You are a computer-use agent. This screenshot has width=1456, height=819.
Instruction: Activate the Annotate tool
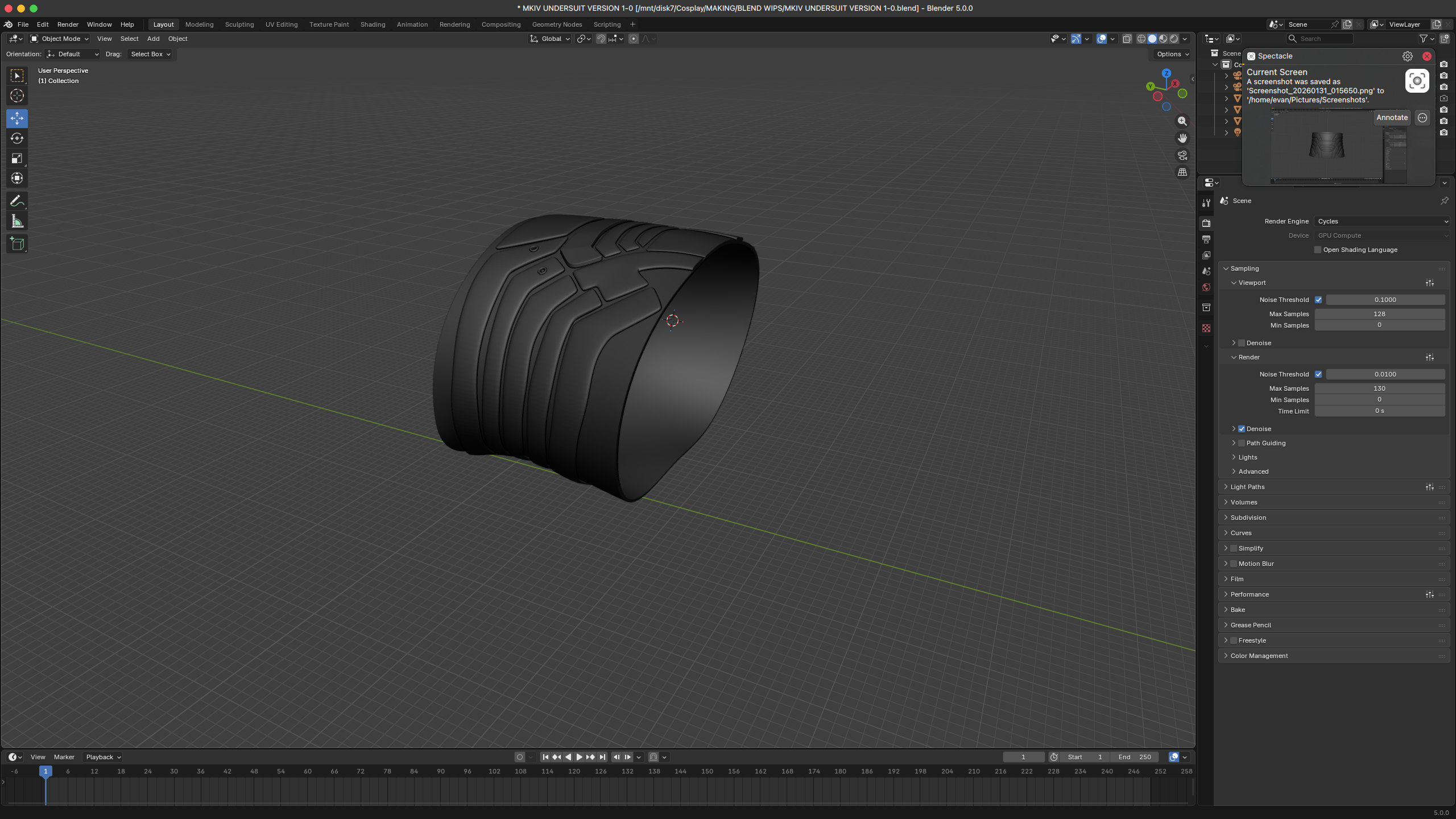16,200
